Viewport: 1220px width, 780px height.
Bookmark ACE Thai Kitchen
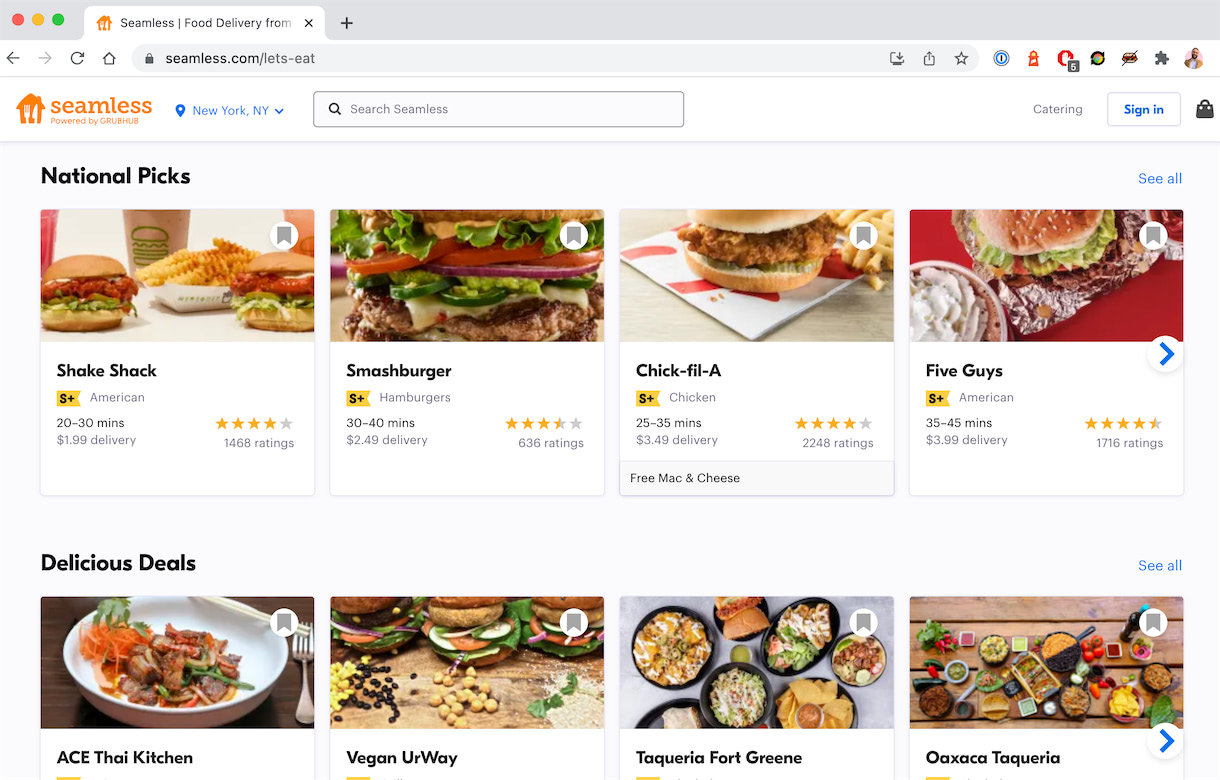click(284, 623)
